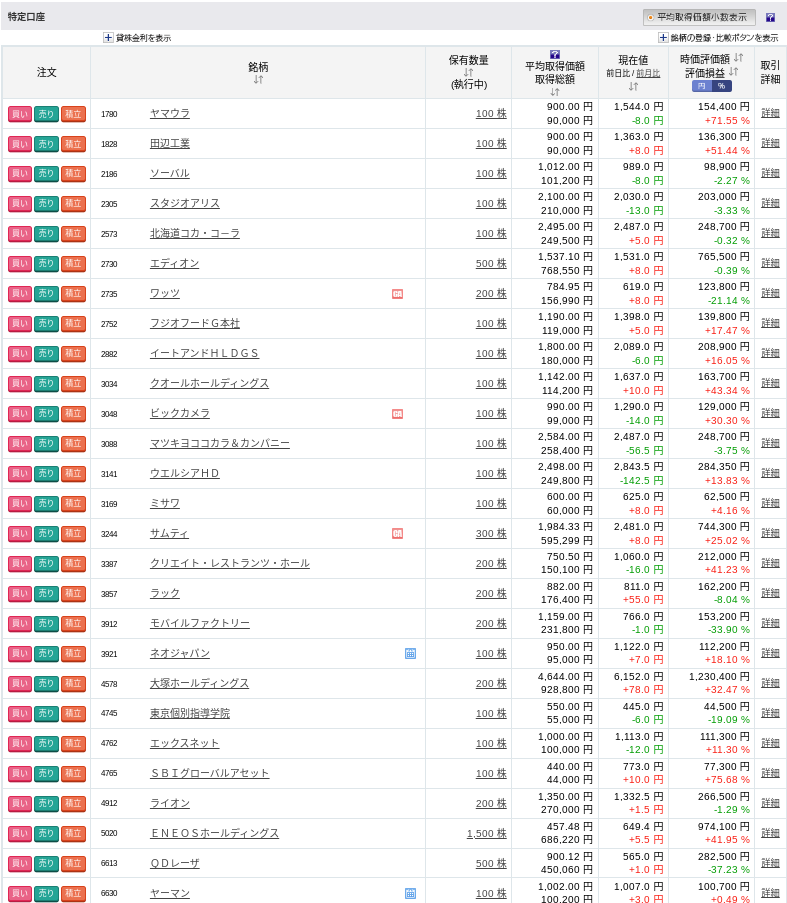Switch 評価損益 display to %
Viewport: 787px width, 903px height.
pyautogui.click(x=721, y=86)
